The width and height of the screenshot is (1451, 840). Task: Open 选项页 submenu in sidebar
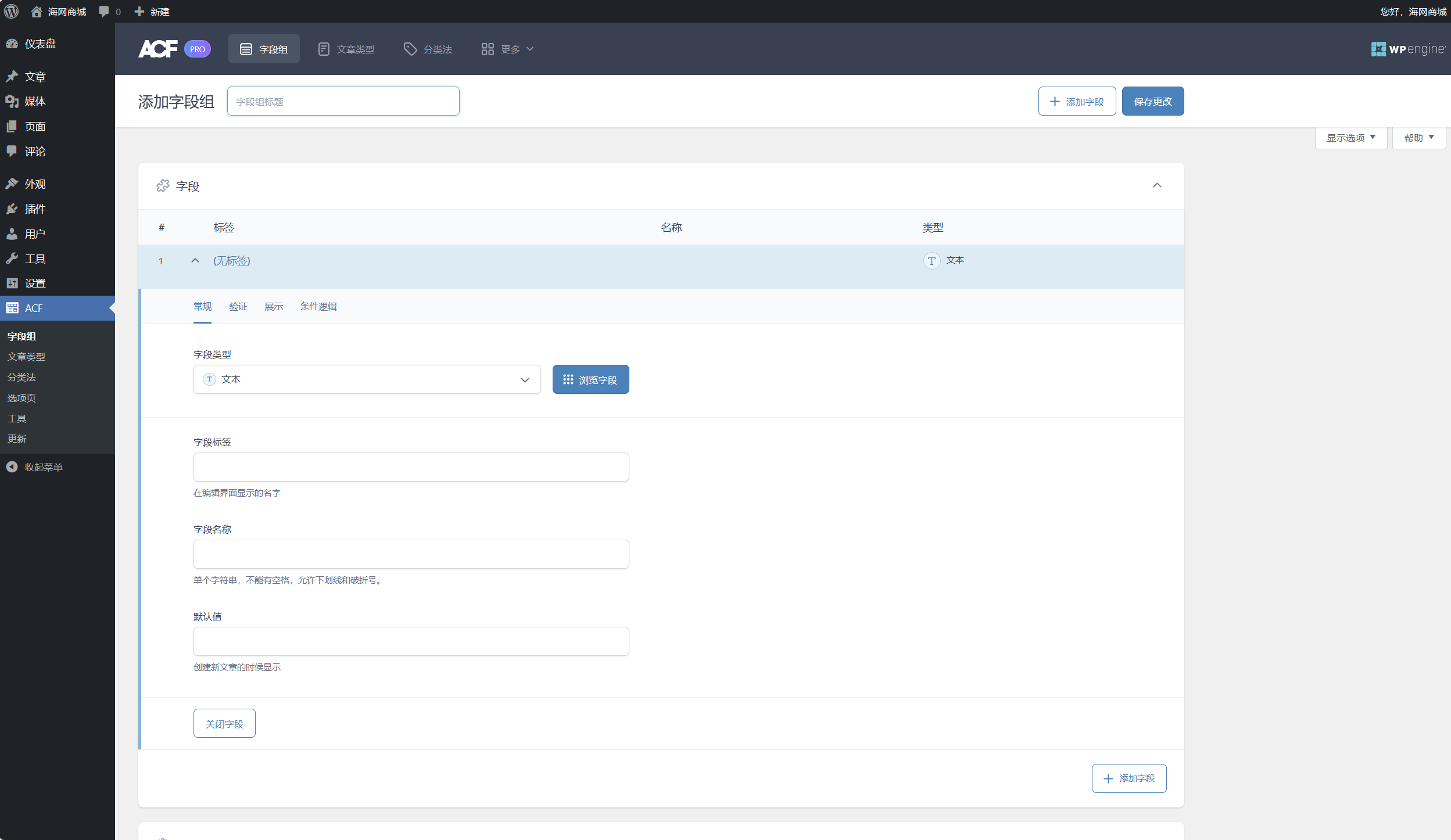(x=22, y=398)
